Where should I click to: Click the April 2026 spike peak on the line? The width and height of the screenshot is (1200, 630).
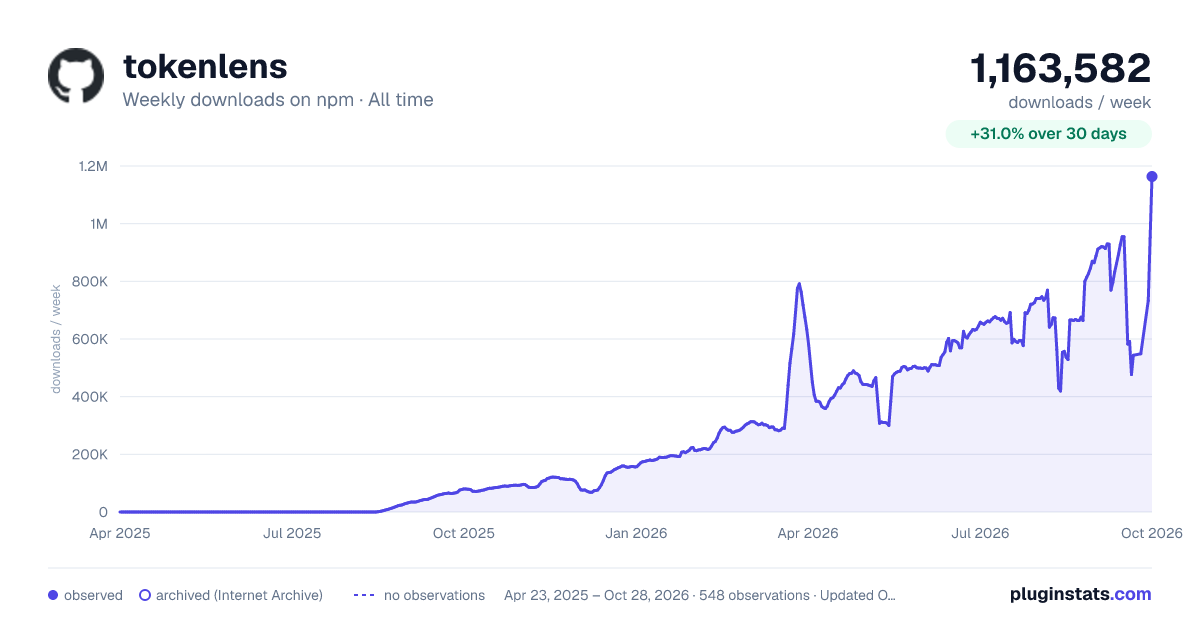tap(799, 284)
